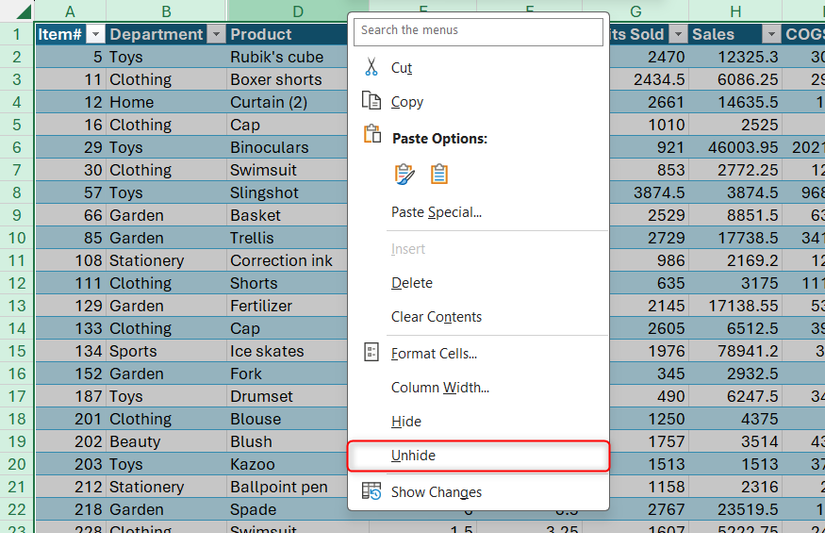
Task: Choose Hide from context menu
Action: [x=478, y=421]
